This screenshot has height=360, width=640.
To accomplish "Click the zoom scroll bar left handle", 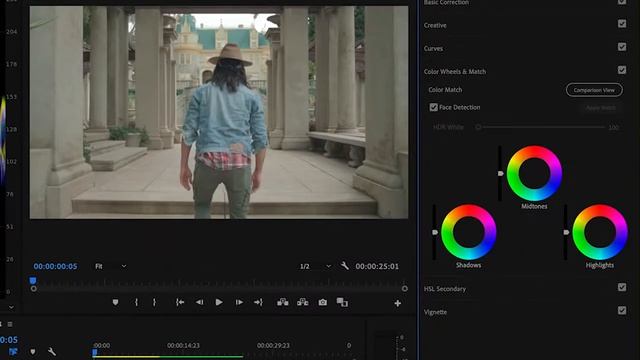I will [x=33, y=289].
